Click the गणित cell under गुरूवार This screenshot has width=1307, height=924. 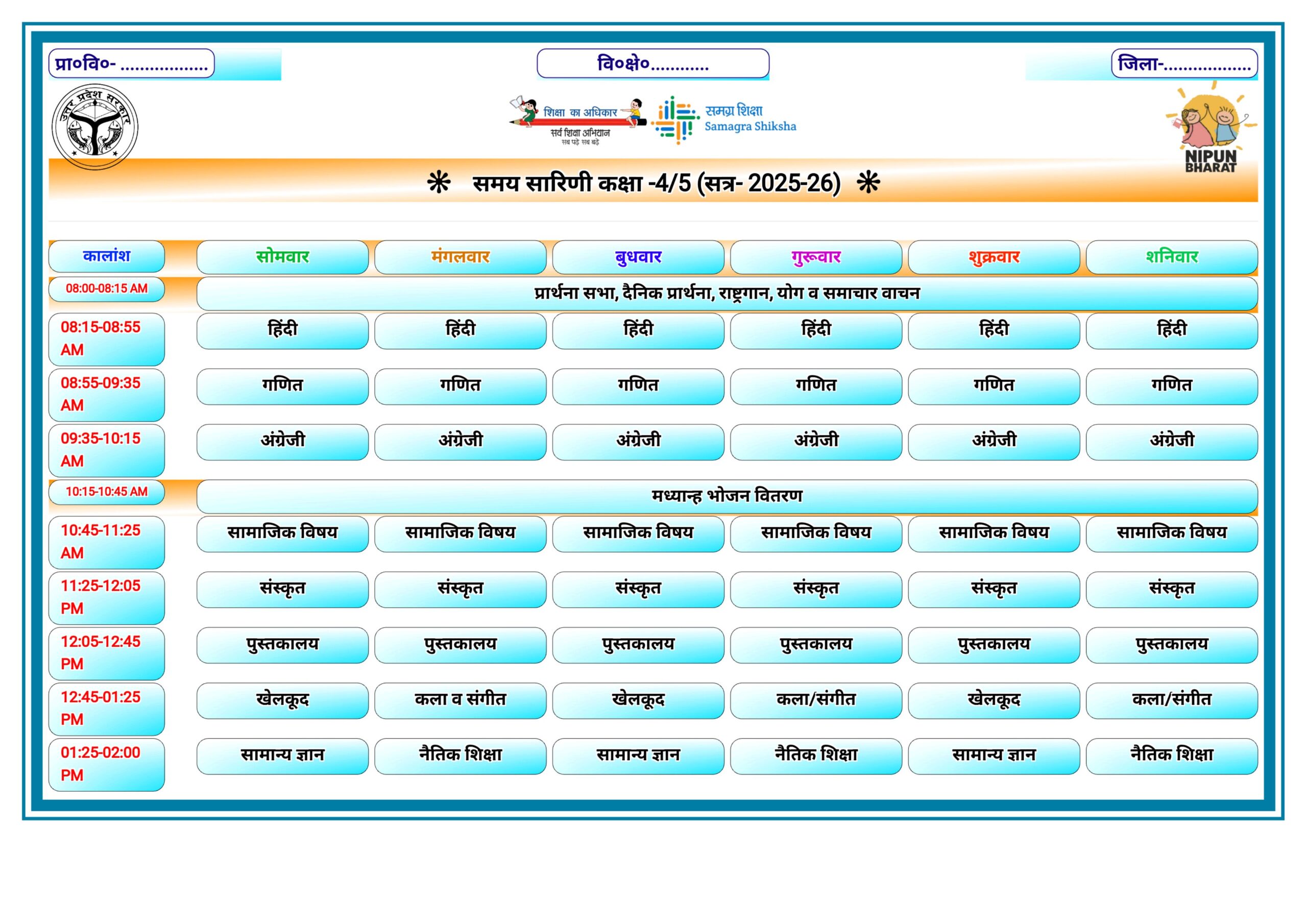click(x=816, y=386)
